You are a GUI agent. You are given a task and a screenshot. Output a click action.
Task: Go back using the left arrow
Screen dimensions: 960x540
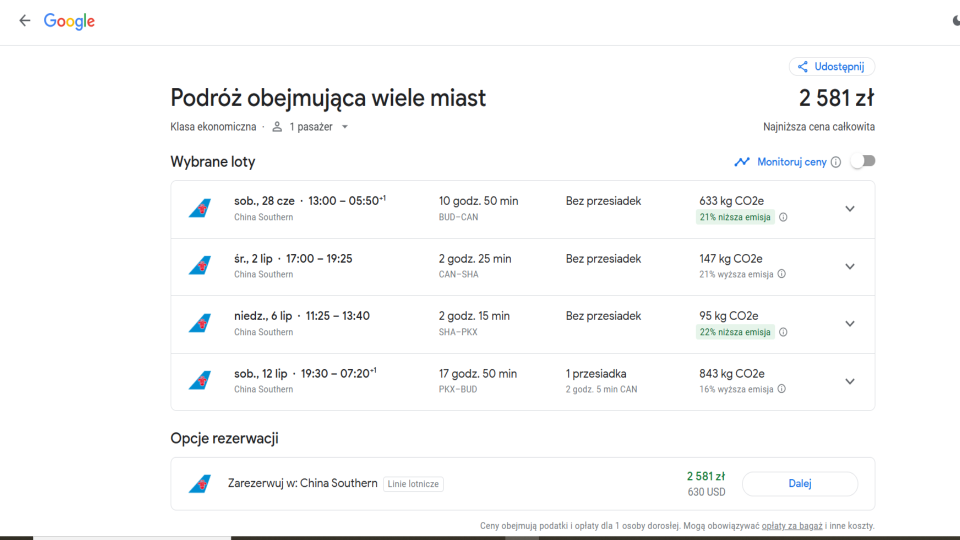(x=24, y=21)
